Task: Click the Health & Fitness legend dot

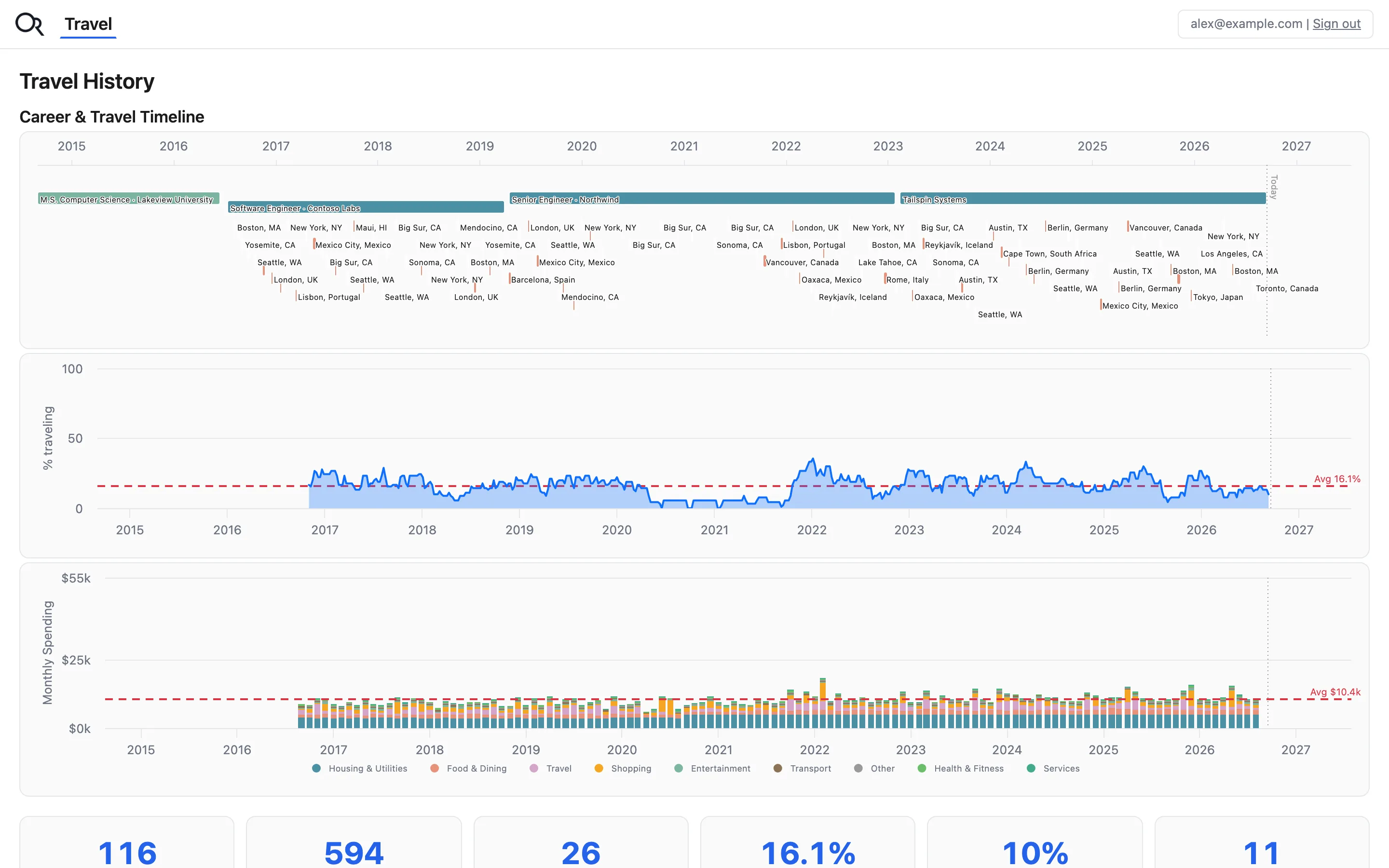Action: (x=922, y=768)
